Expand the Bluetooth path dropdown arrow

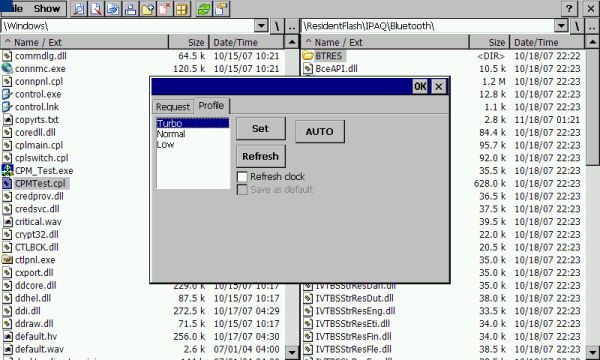point(561,26)
